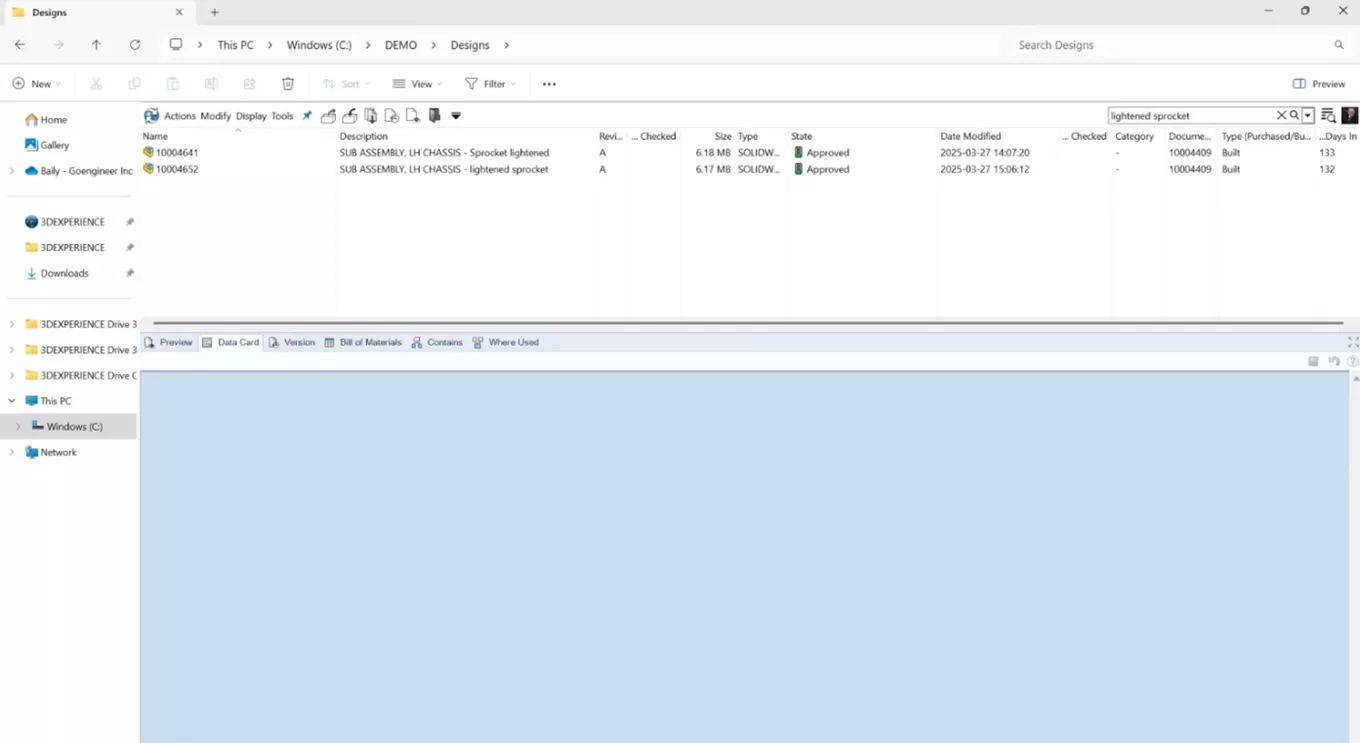Navigate to DEMO via breadcrumb

pyautogui.click(x=400, y=45)
